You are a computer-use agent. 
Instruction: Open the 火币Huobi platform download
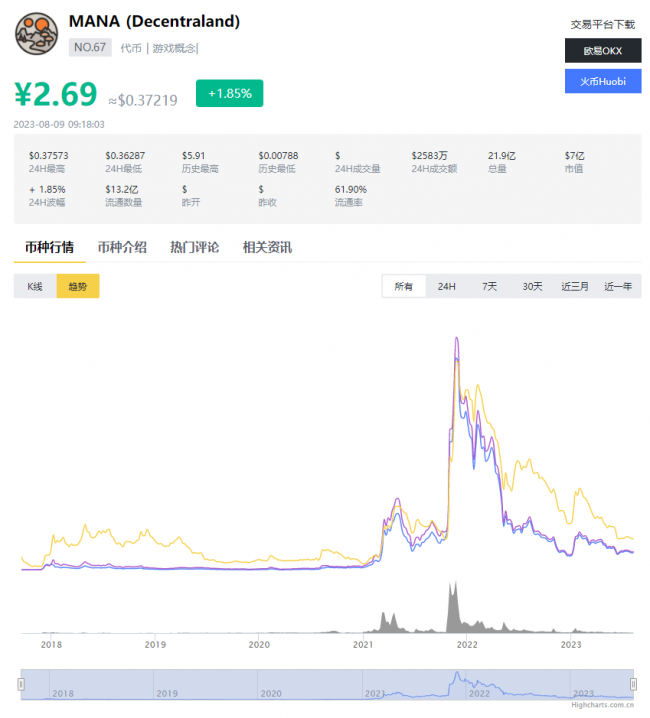pos(603,82)
